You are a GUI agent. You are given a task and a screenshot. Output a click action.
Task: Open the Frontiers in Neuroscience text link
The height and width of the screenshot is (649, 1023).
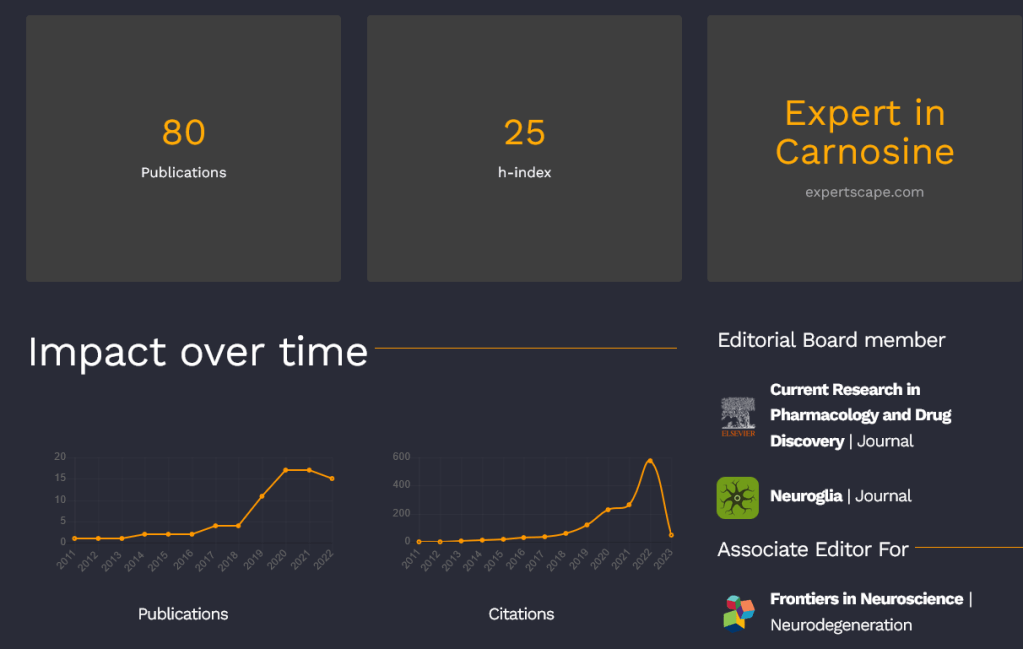(x=866, y=599)
